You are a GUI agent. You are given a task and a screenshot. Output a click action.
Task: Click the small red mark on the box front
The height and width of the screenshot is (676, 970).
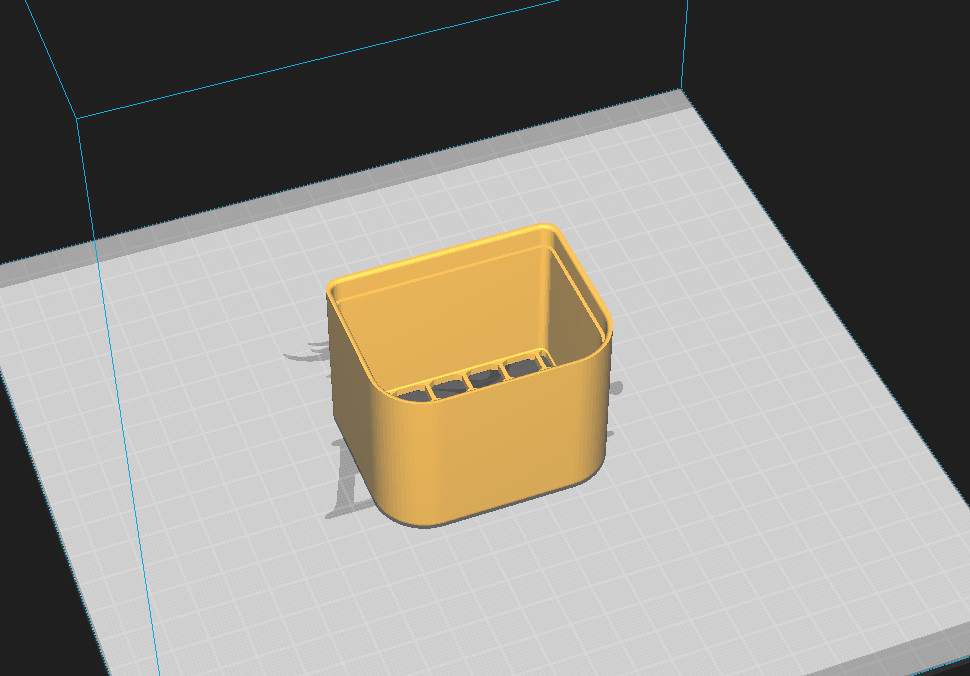pyautogui.click(x=526, y=498)
